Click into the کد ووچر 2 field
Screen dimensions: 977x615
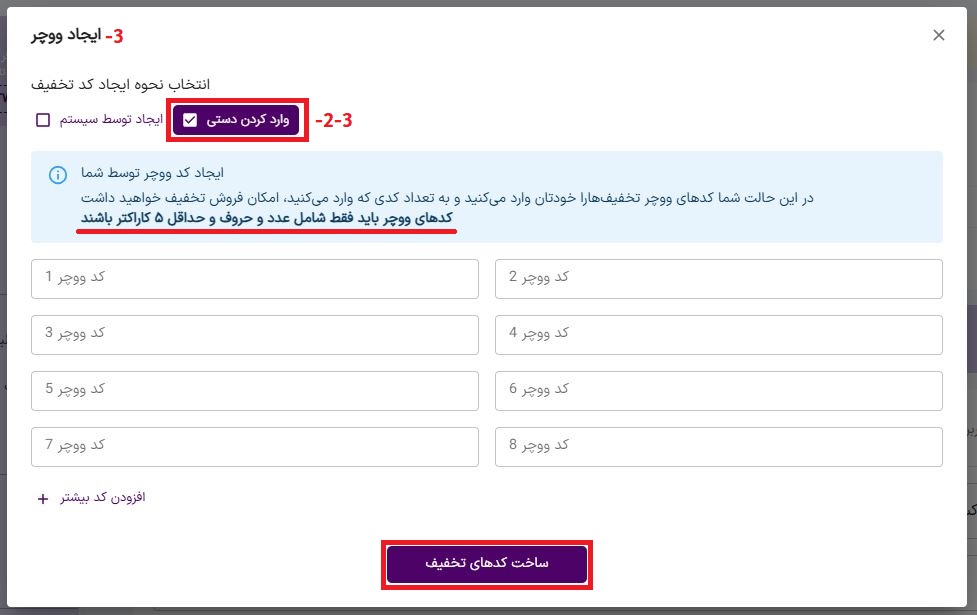point(718,278)
